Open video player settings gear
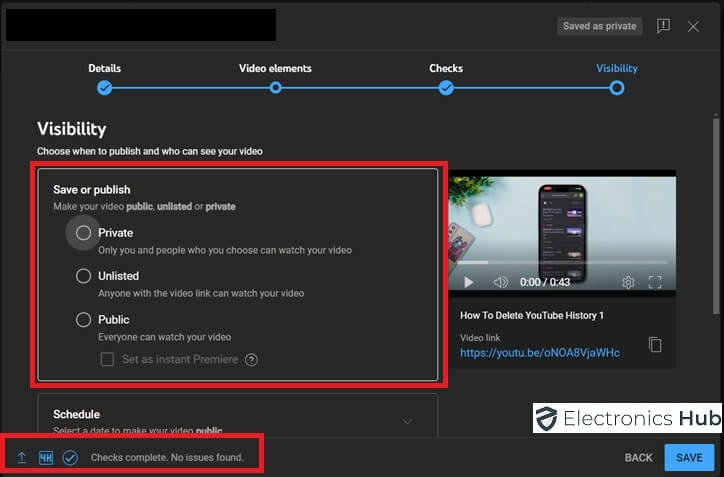724x477 pixels. (x=628, y=282)
